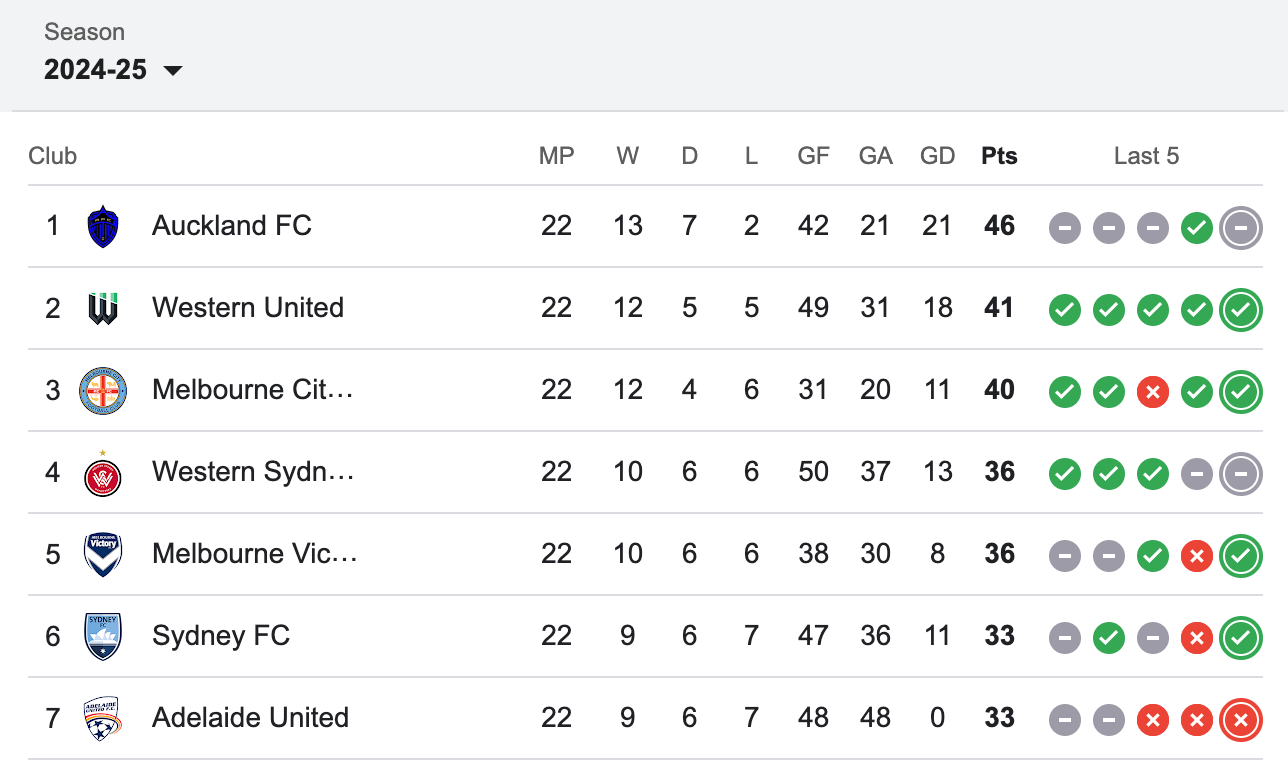The image size is (1288, 760).
Task: Click the Adelaide United logo
Action: [103, 718]
